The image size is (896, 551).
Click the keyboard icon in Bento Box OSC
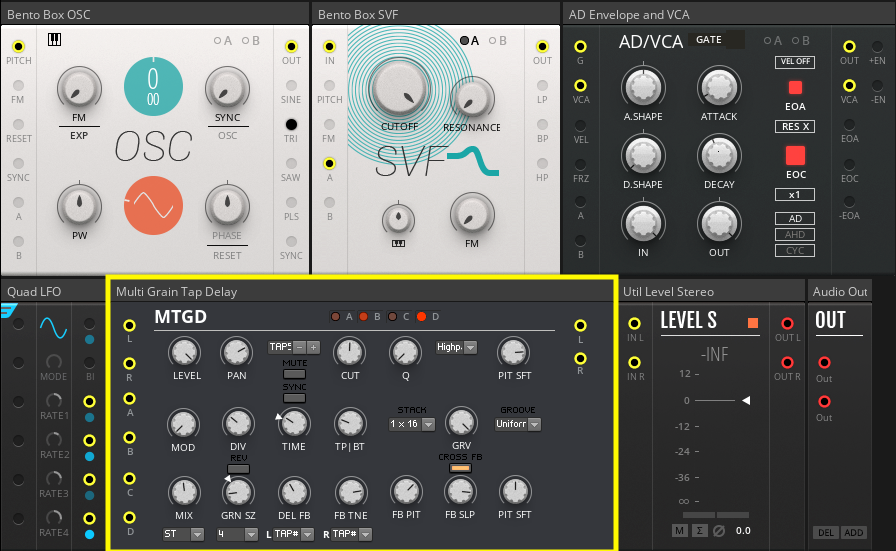pyautogui.click(x=54, y=39)
